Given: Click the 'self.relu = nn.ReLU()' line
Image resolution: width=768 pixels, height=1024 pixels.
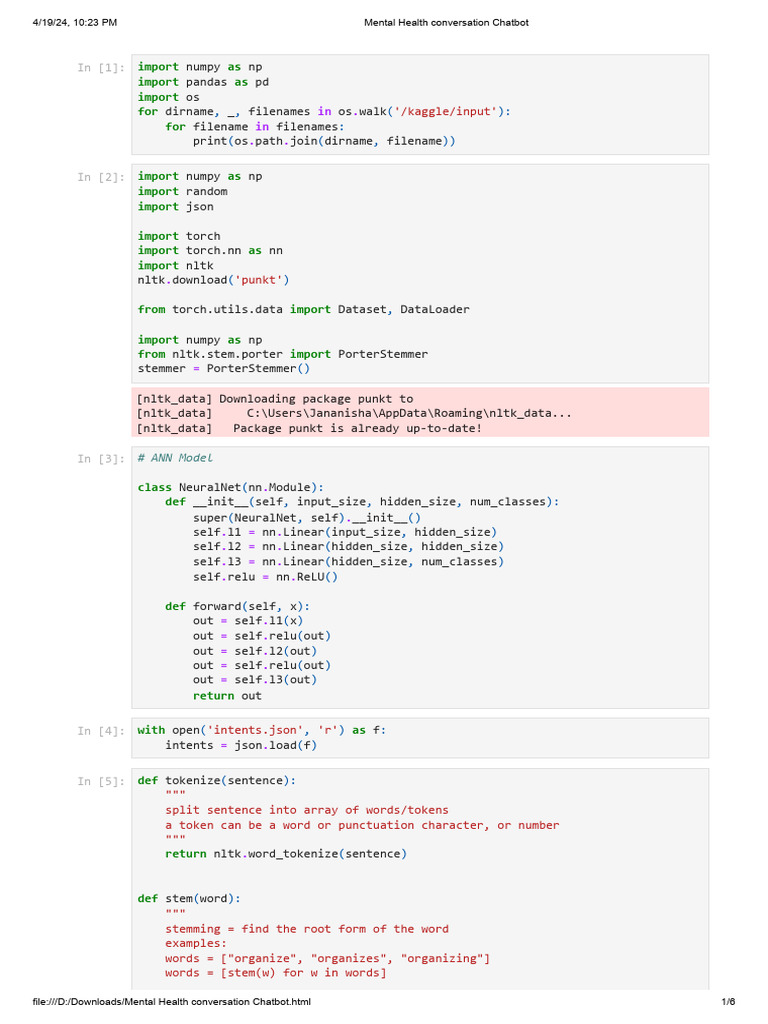Looking at the screenshot, I should pyautogui.click(x=266, y=576).
